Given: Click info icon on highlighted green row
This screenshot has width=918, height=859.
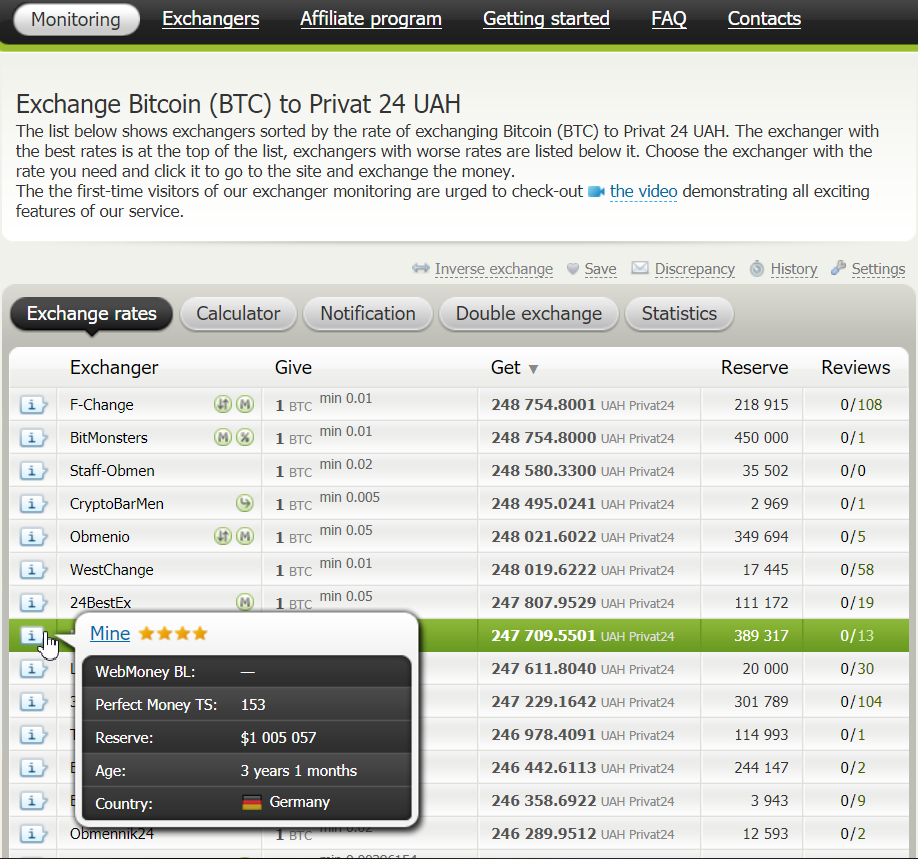Looking at the screenshot, I should click(x=32, y=635).
